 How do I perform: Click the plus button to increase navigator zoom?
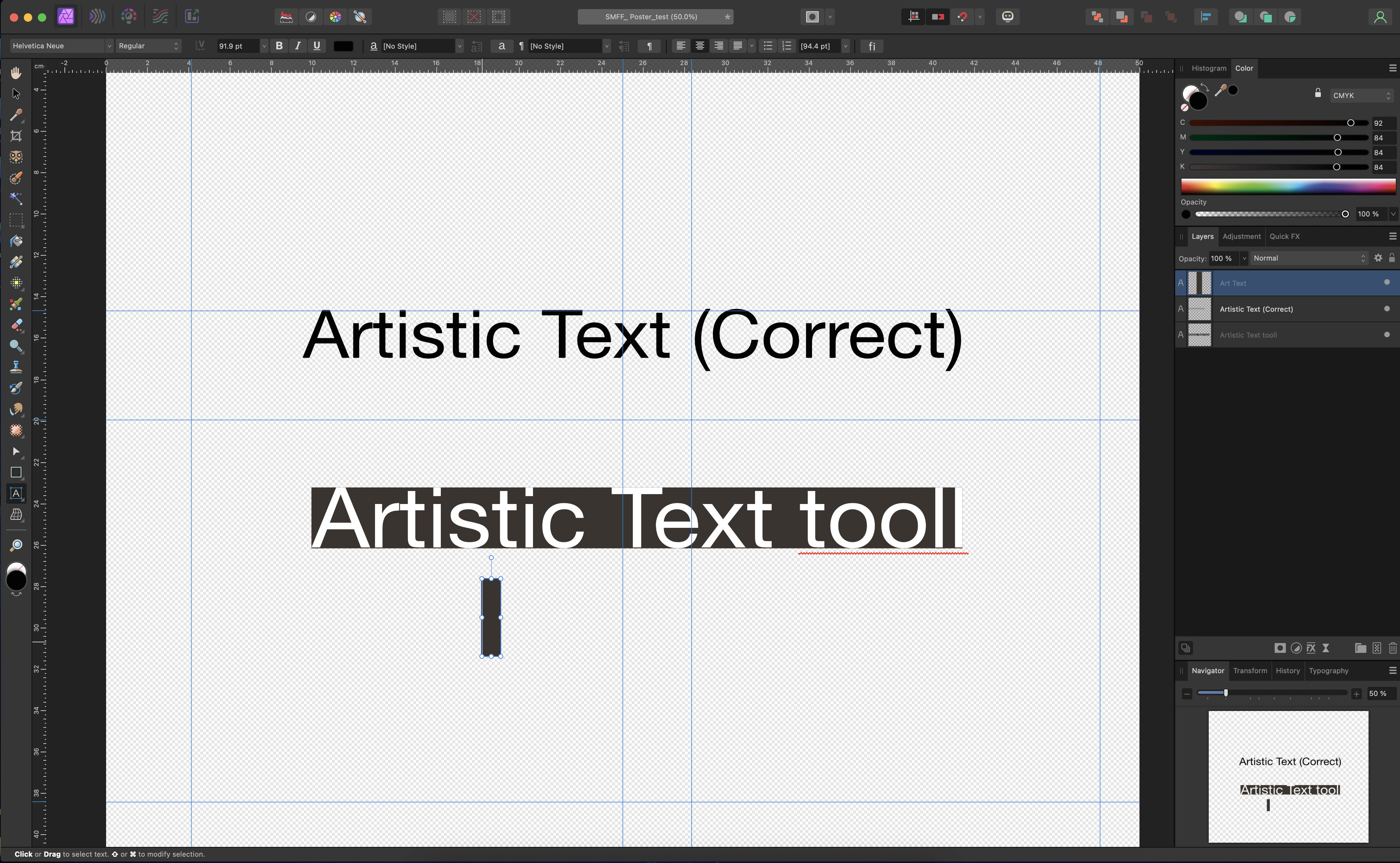point(1357,693)
